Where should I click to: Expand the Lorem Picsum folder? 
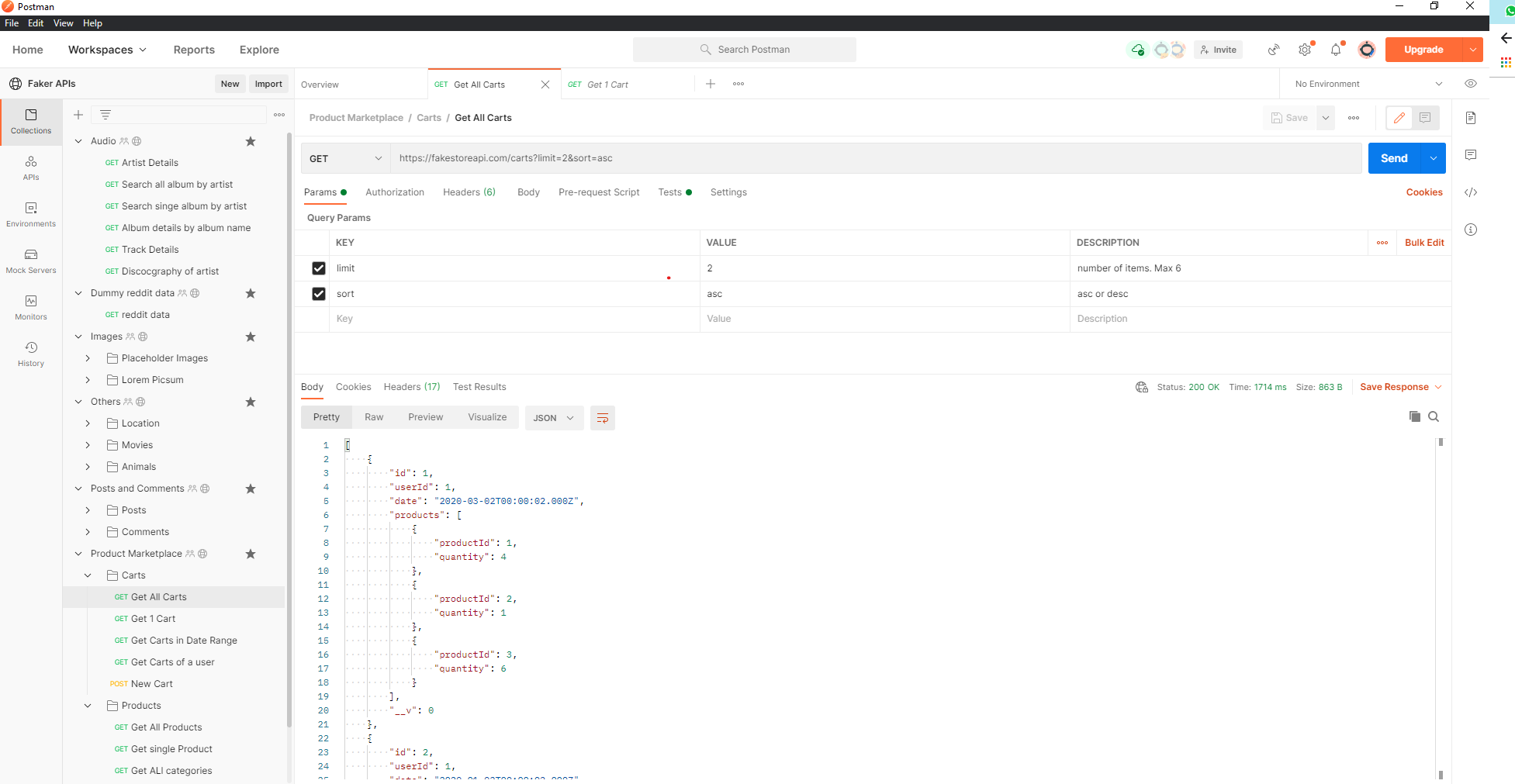pyautogui.click(x=88, y=380)
